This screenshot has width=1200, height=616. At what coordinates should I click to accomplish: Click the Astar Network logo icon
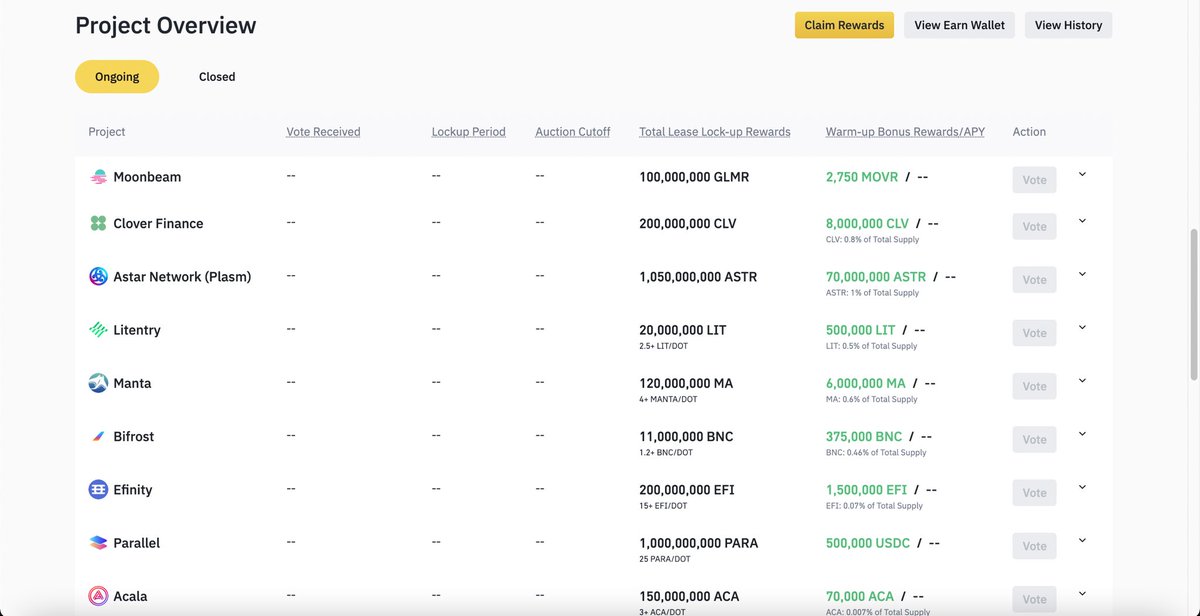98,276
